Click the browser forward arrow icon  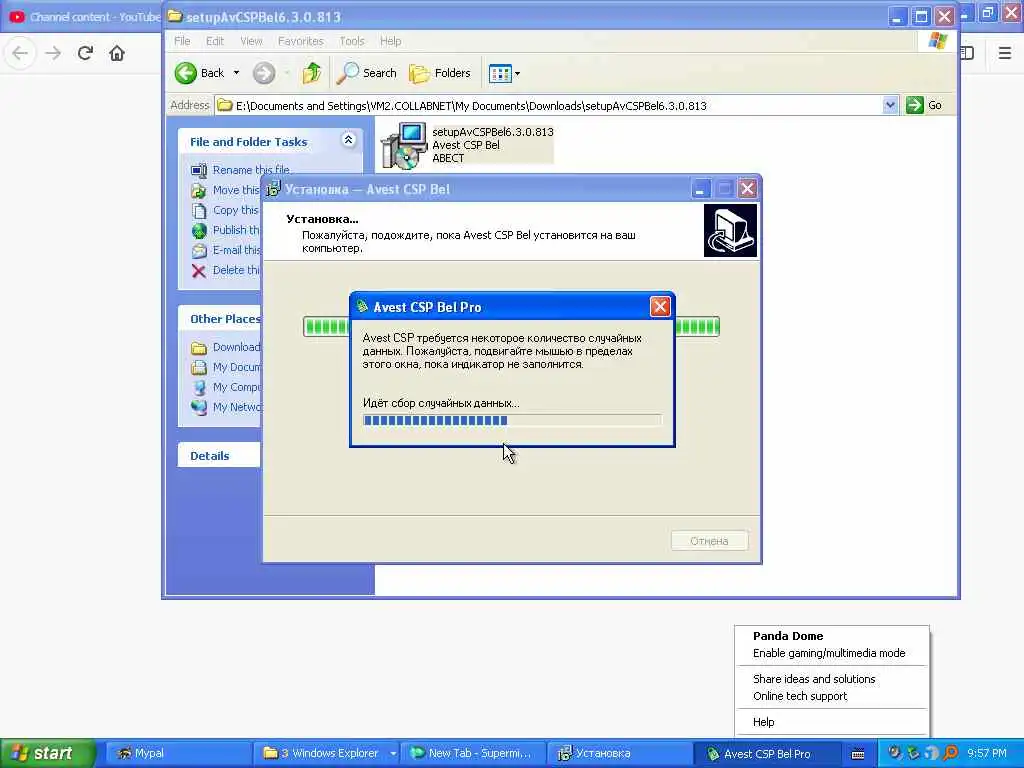coord(53,53)
